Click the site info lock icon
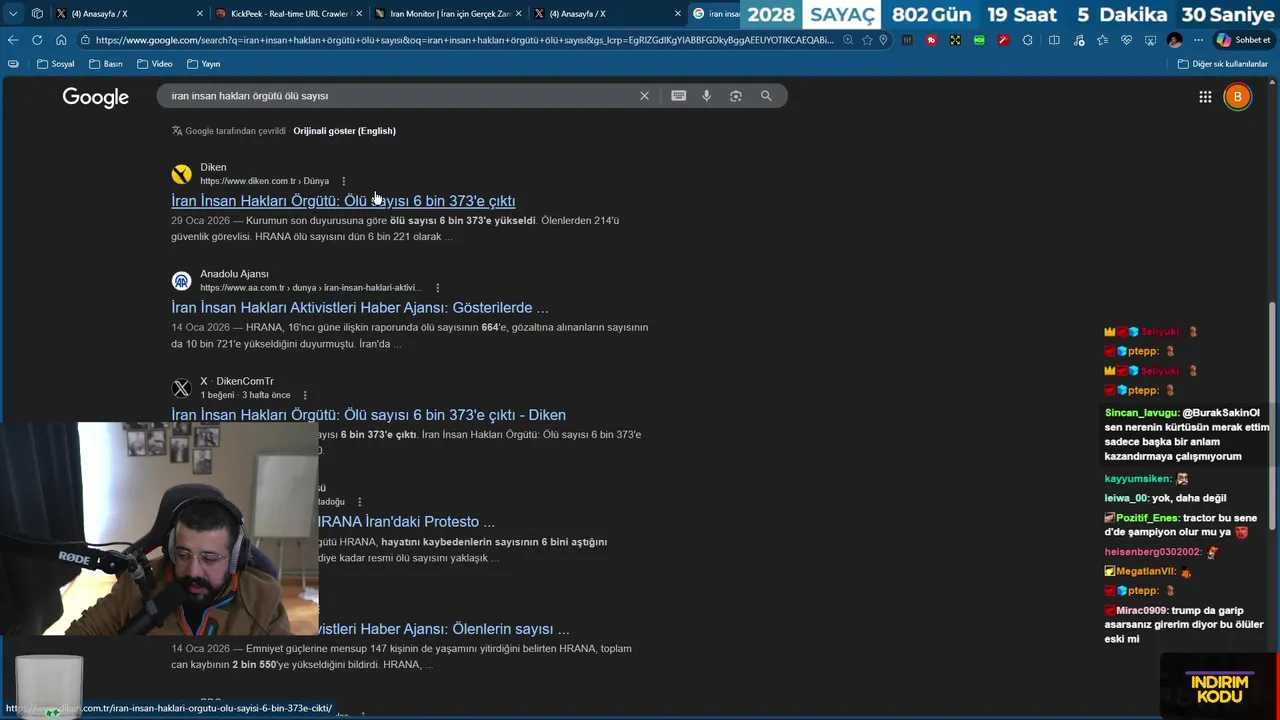Viewport: 1280px width, 720px height. (87, 40)
